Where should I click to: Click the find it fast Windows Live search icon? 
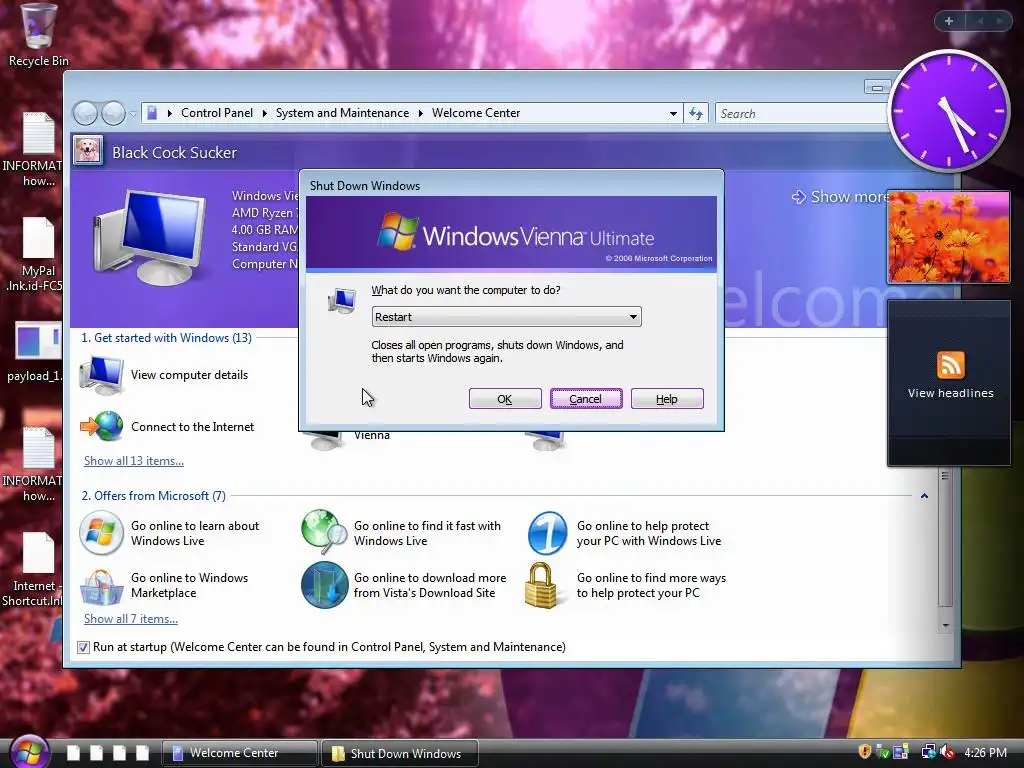pyautogui.click(x=324, y=532)
